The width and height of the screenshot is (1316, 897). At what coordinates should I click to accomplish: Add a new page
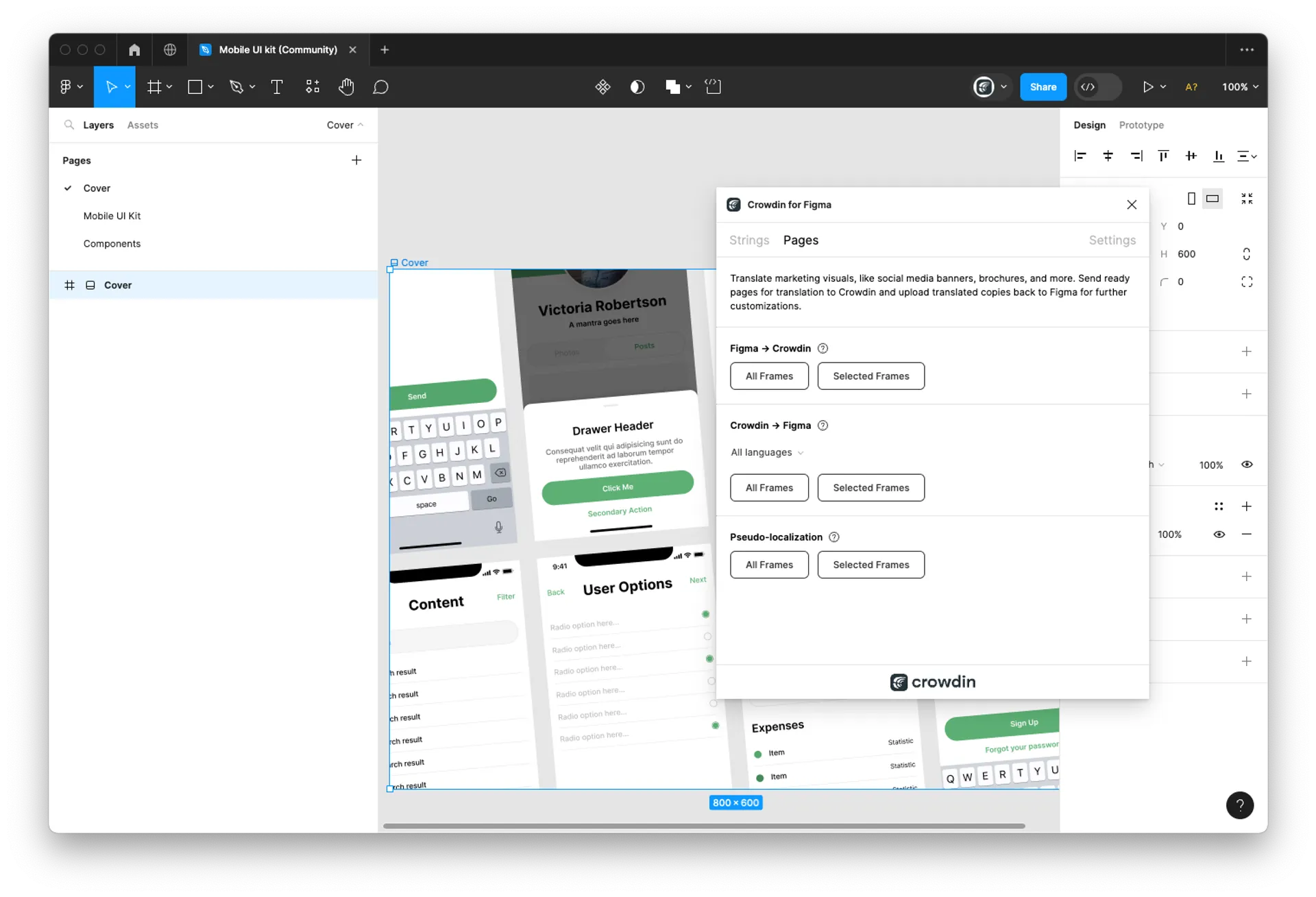coord(356,160)
